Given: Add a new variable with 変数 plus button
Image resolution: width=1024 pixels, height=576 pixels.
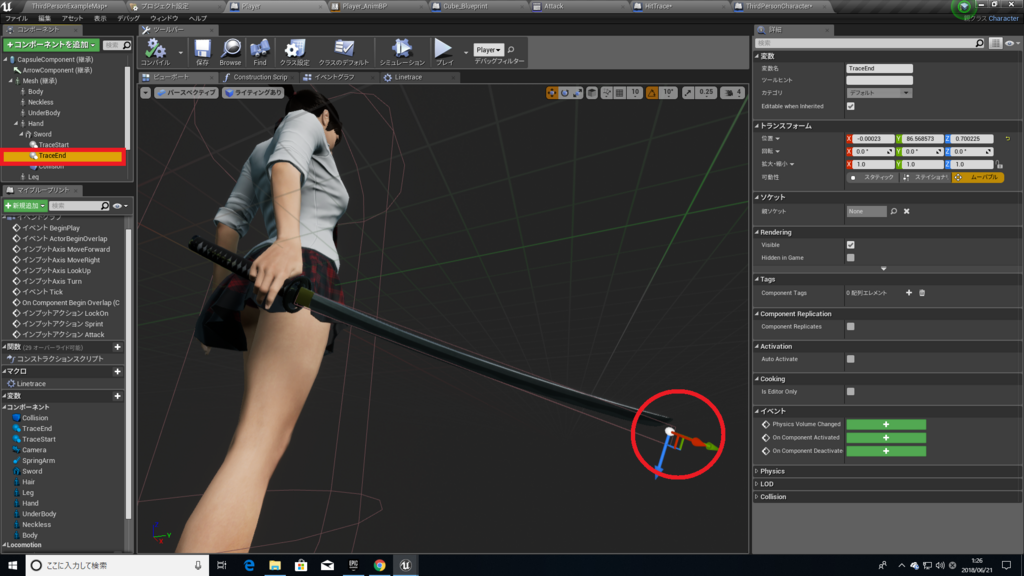Looking at the screenshot, I should (118, 396).
